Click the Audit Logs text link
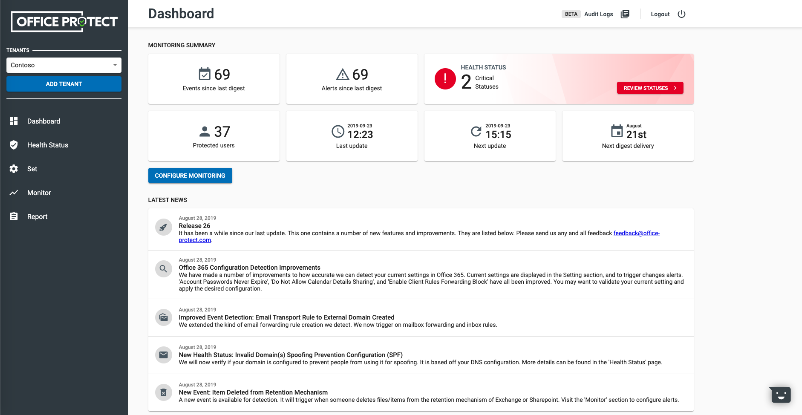 [598, 14]
